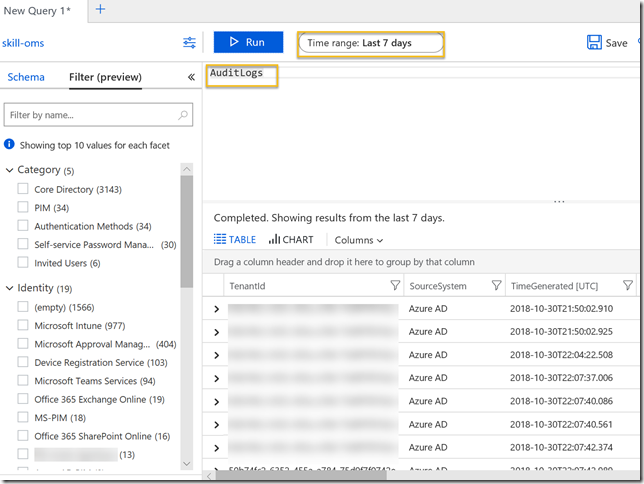Image resolution: width=644 pixels, height=484 pixels.
Task: Select the New Query 1 tab
Action: pyautogui.click(x=37, y=10)
